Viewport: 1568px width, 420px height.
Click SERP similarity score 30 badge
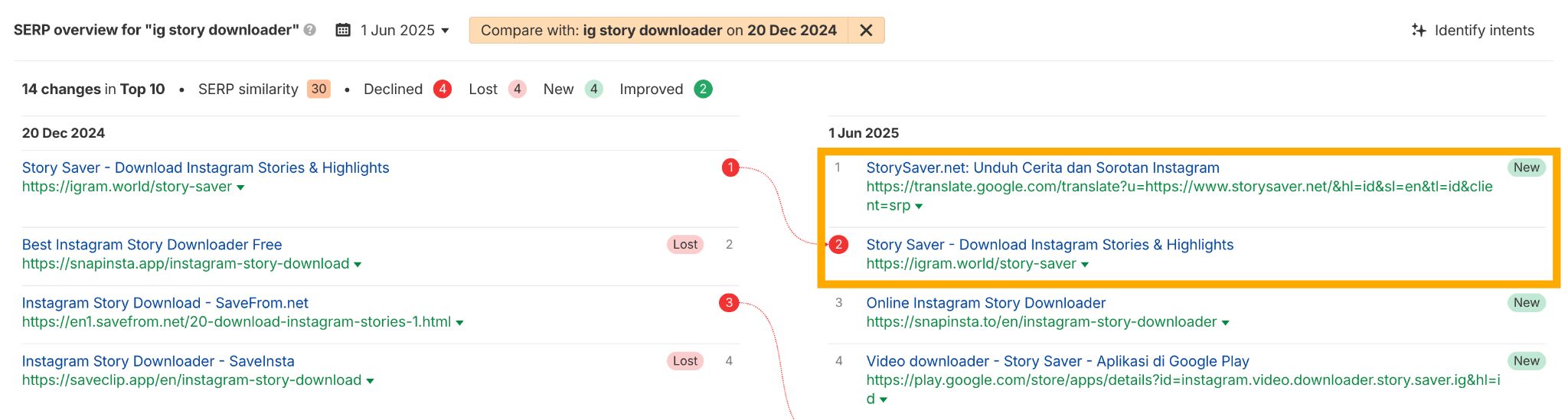point(318,89)
